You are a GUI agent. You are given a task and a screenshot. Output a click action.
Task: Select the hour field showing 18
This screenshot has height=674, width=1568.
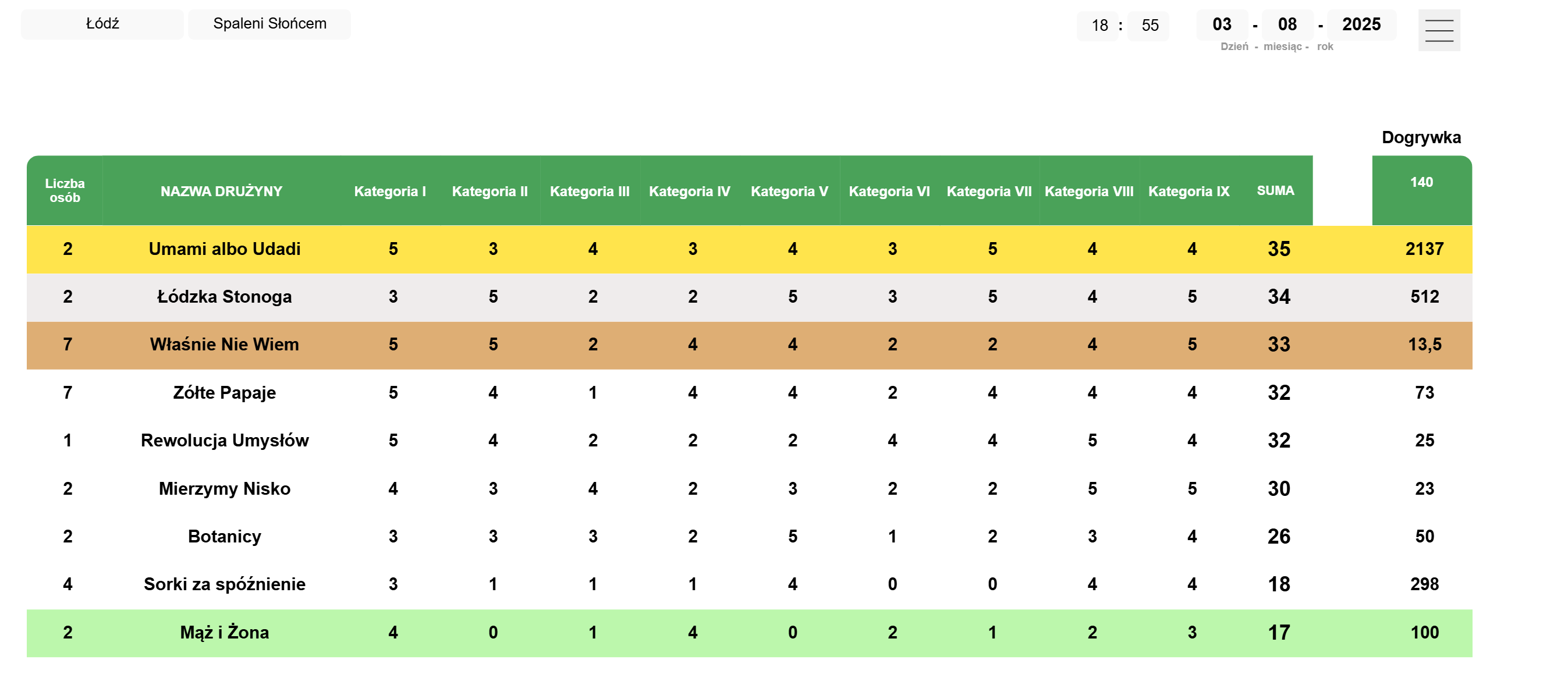point(1099,26)
